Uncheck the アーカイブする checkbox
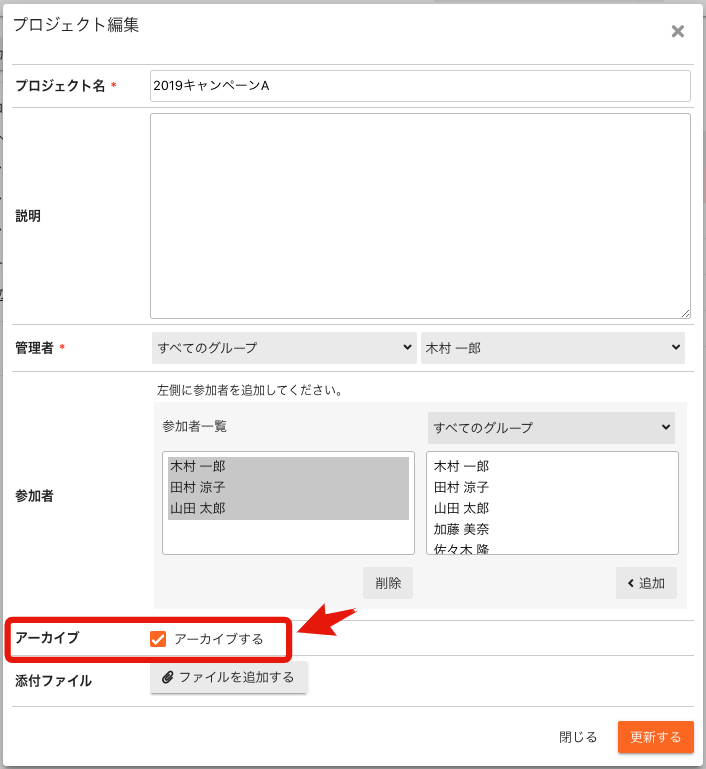Image resolution: width=706 pixels, height=769 pixels. 158,639
